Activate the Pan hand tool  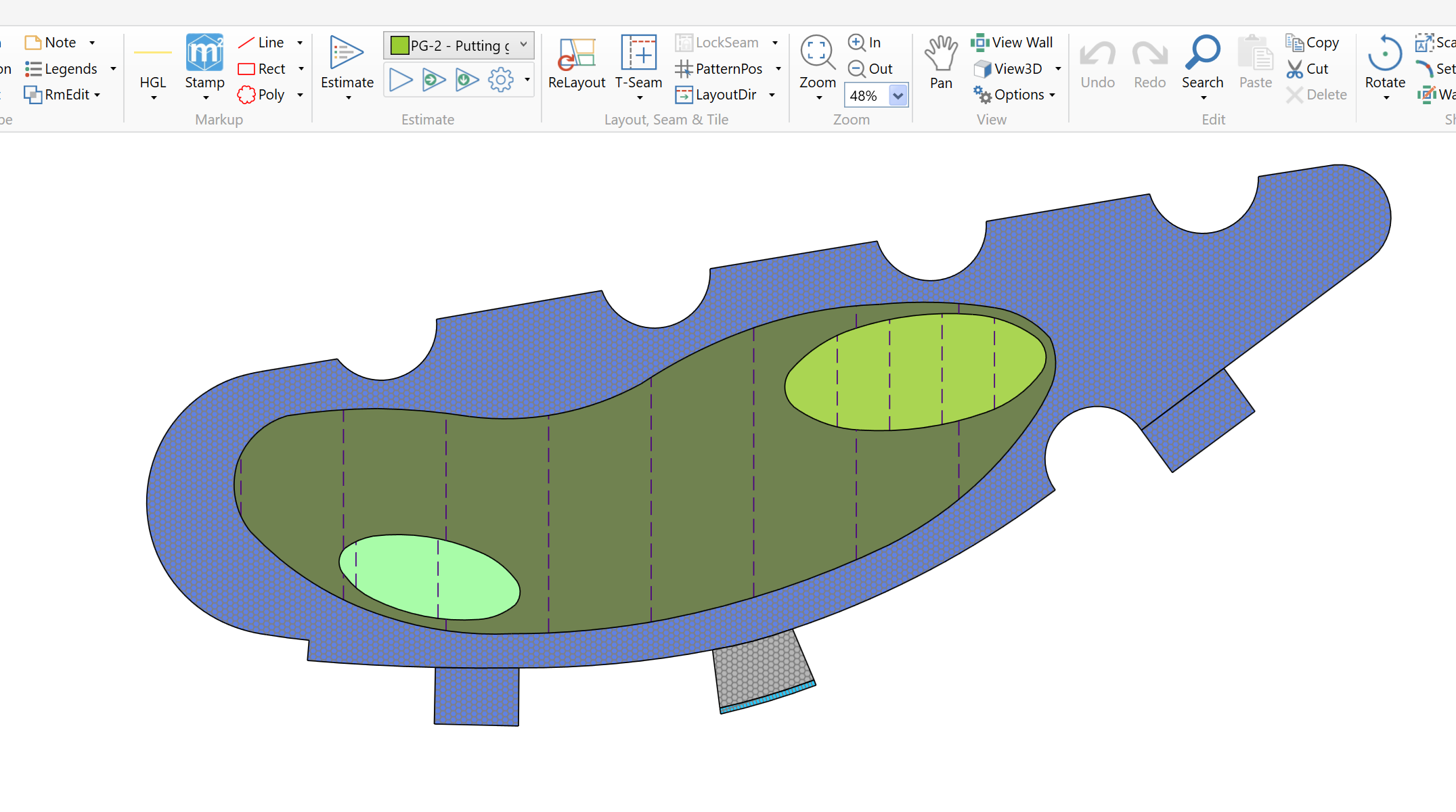pyautogui.click(x=941, y=54)
